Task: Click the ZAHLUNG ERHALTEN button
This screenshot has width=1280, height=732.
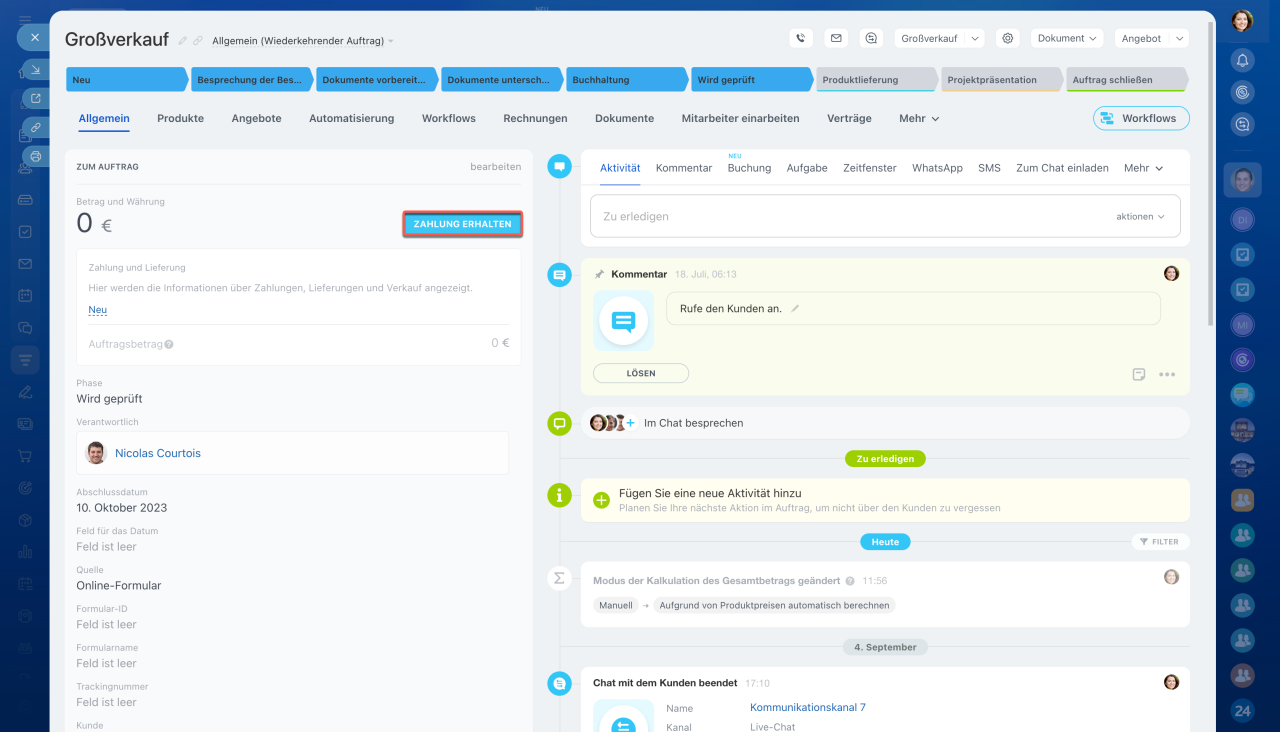Action: tap(462, 225)
